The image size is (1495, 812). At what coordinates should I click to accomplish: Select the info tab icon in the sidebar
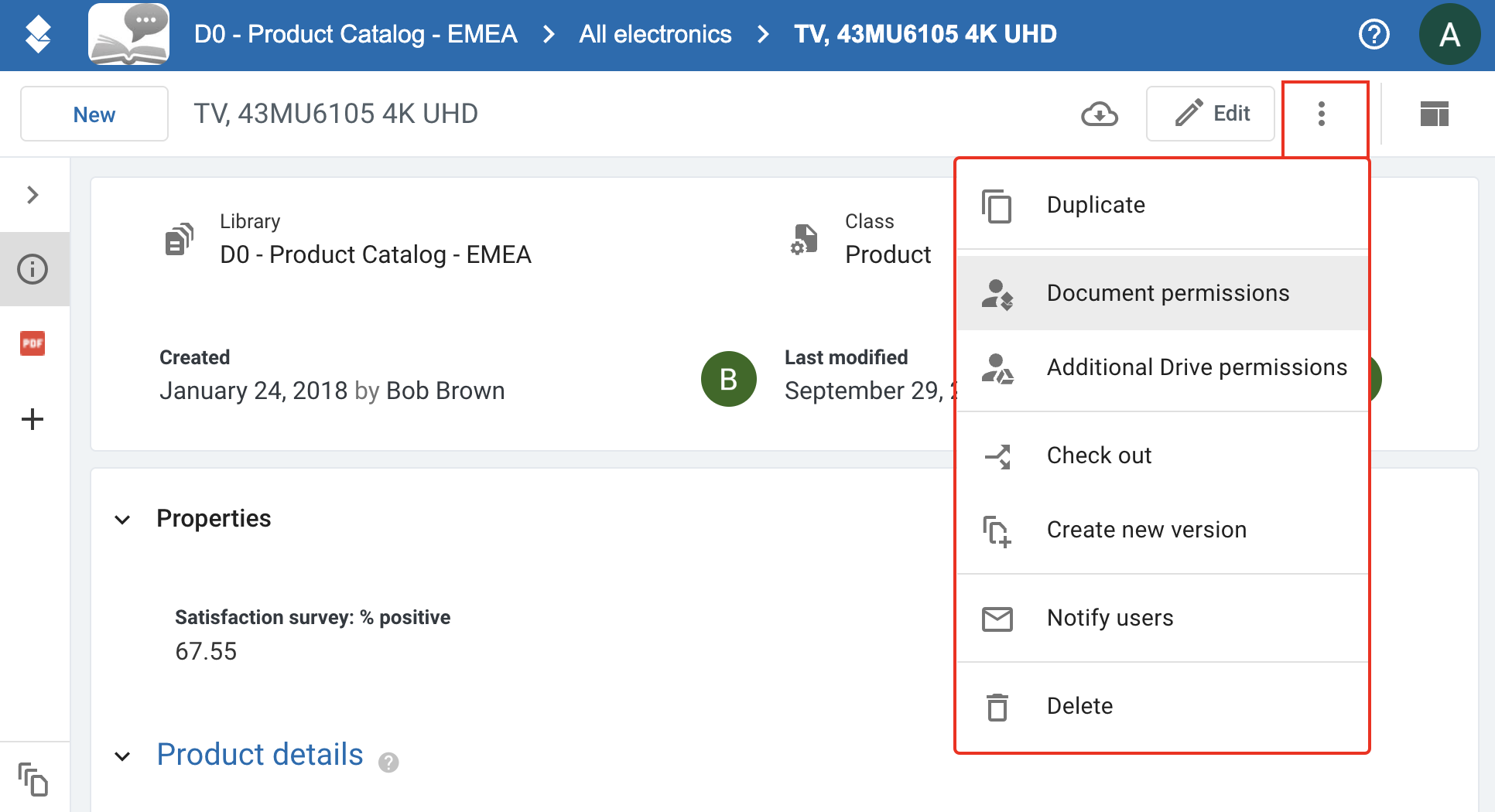32,269
